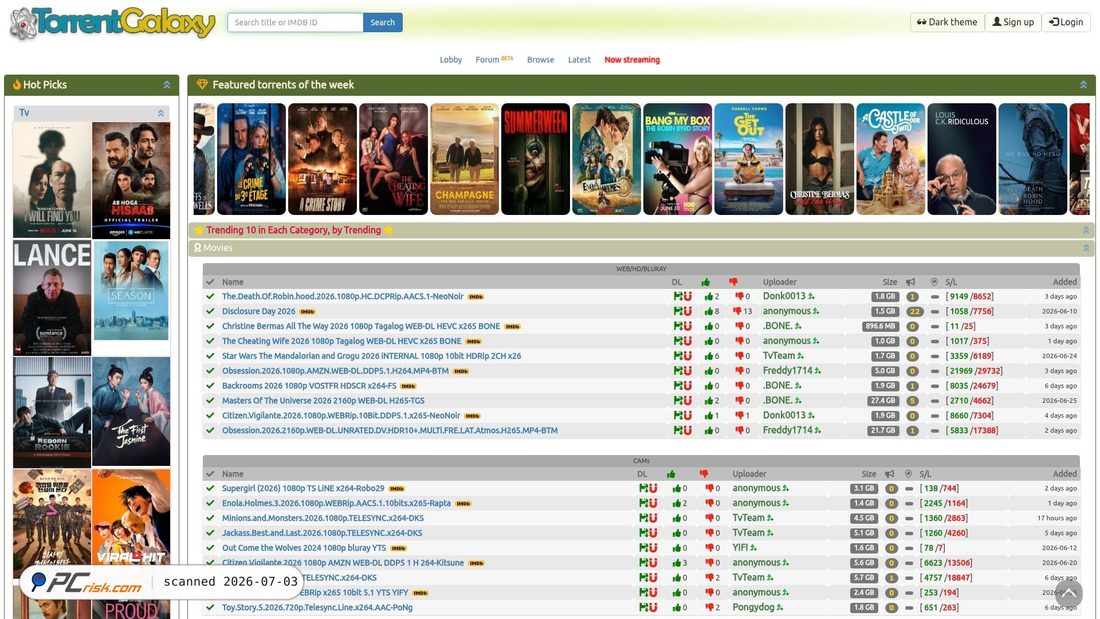Click magnet icon for Backrooms 2026 row

click(688, 385)
